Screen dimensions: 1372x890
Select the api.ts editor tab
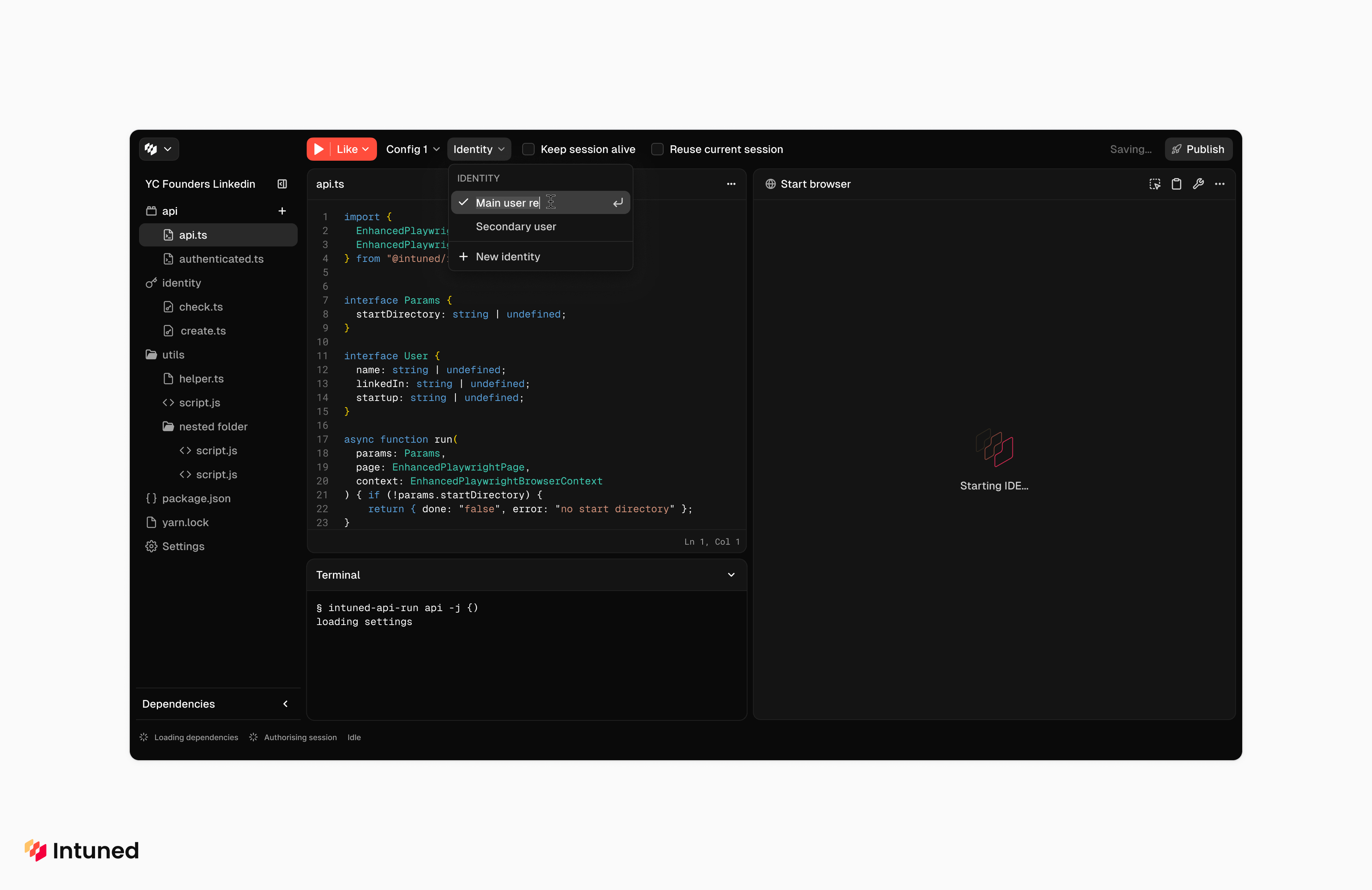click(330, 184)
